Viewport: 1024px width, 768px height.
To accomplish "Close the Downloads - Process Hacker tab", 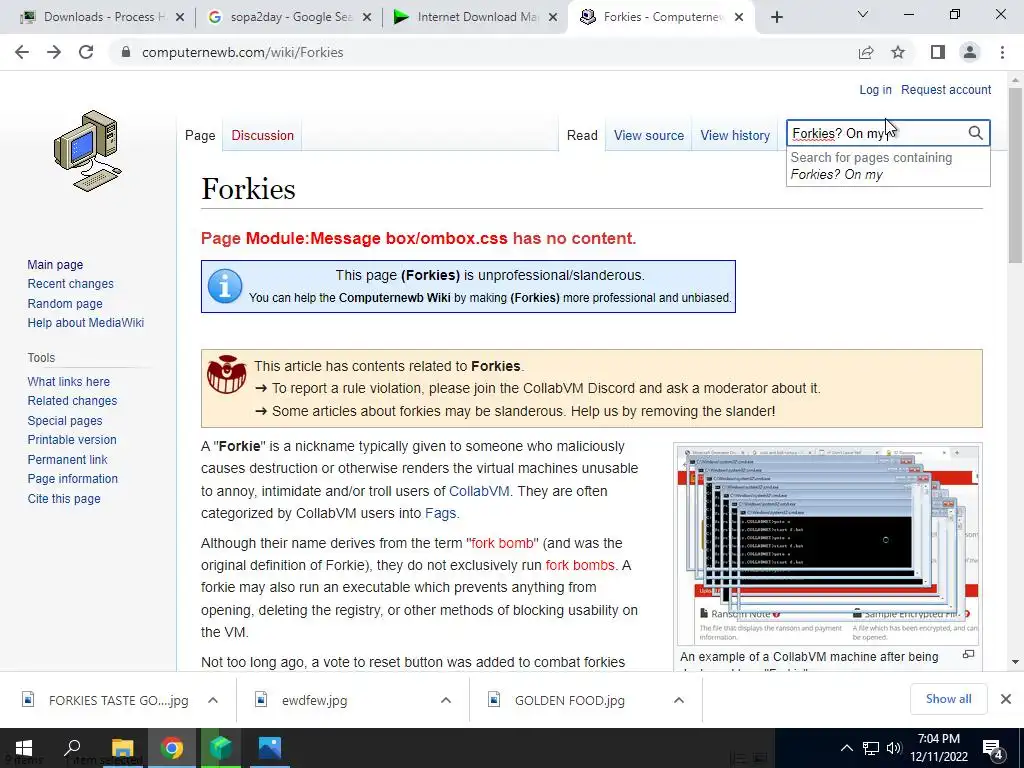I will [x=180, y=17].
